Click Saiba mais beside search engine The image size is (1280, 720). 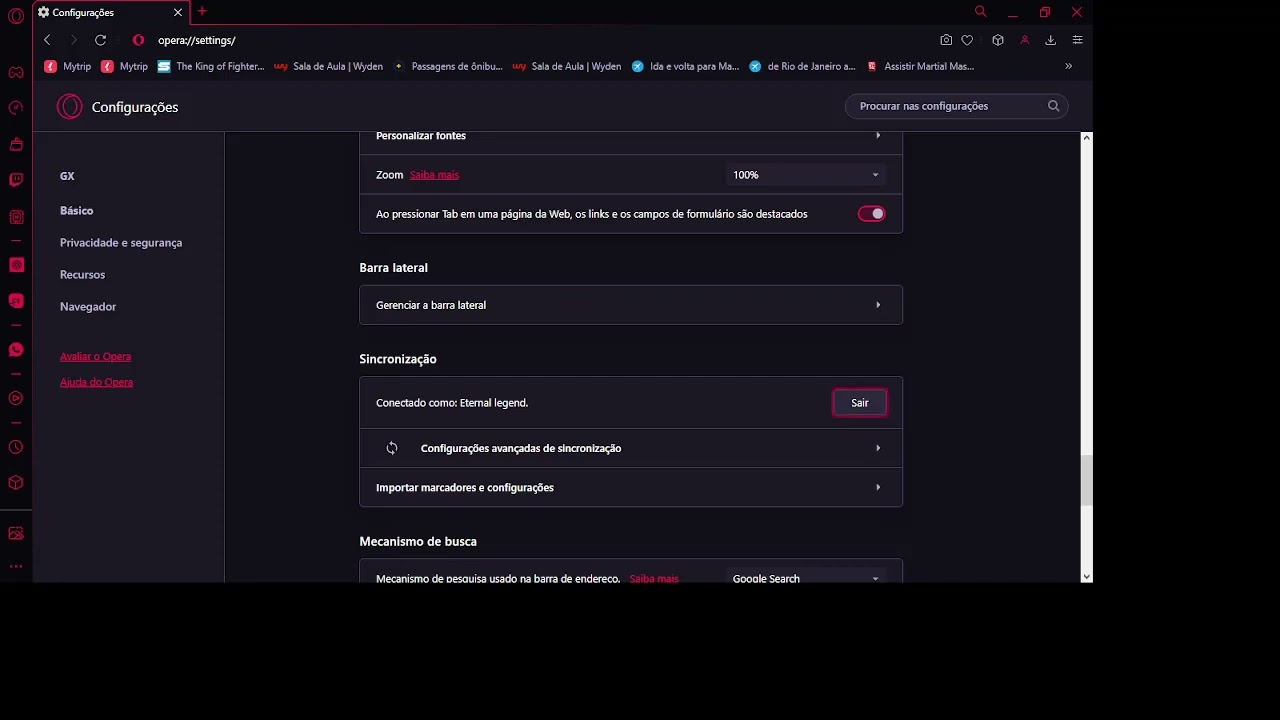[654, 578]
